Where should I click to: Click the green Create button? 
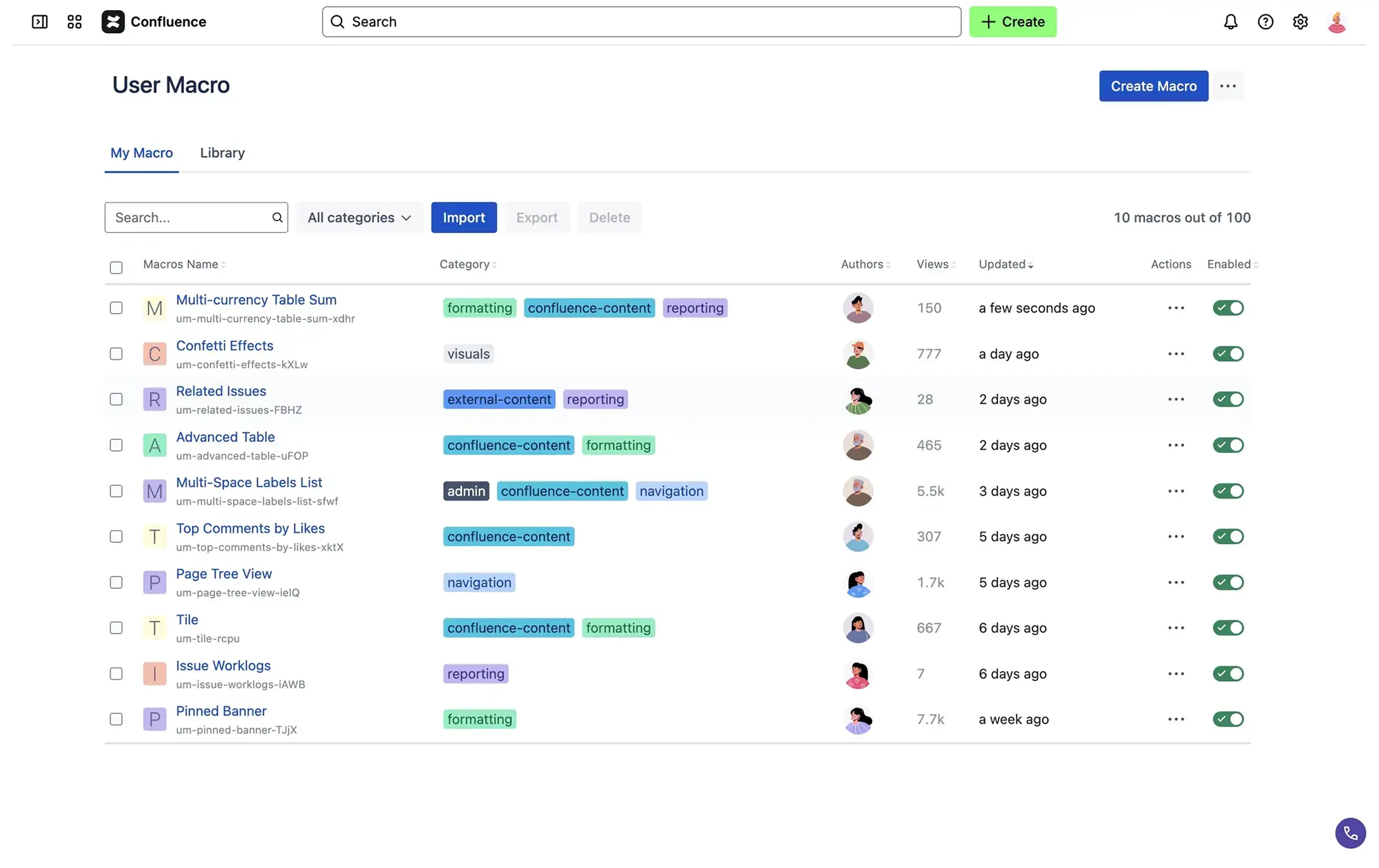point(1013,22)
